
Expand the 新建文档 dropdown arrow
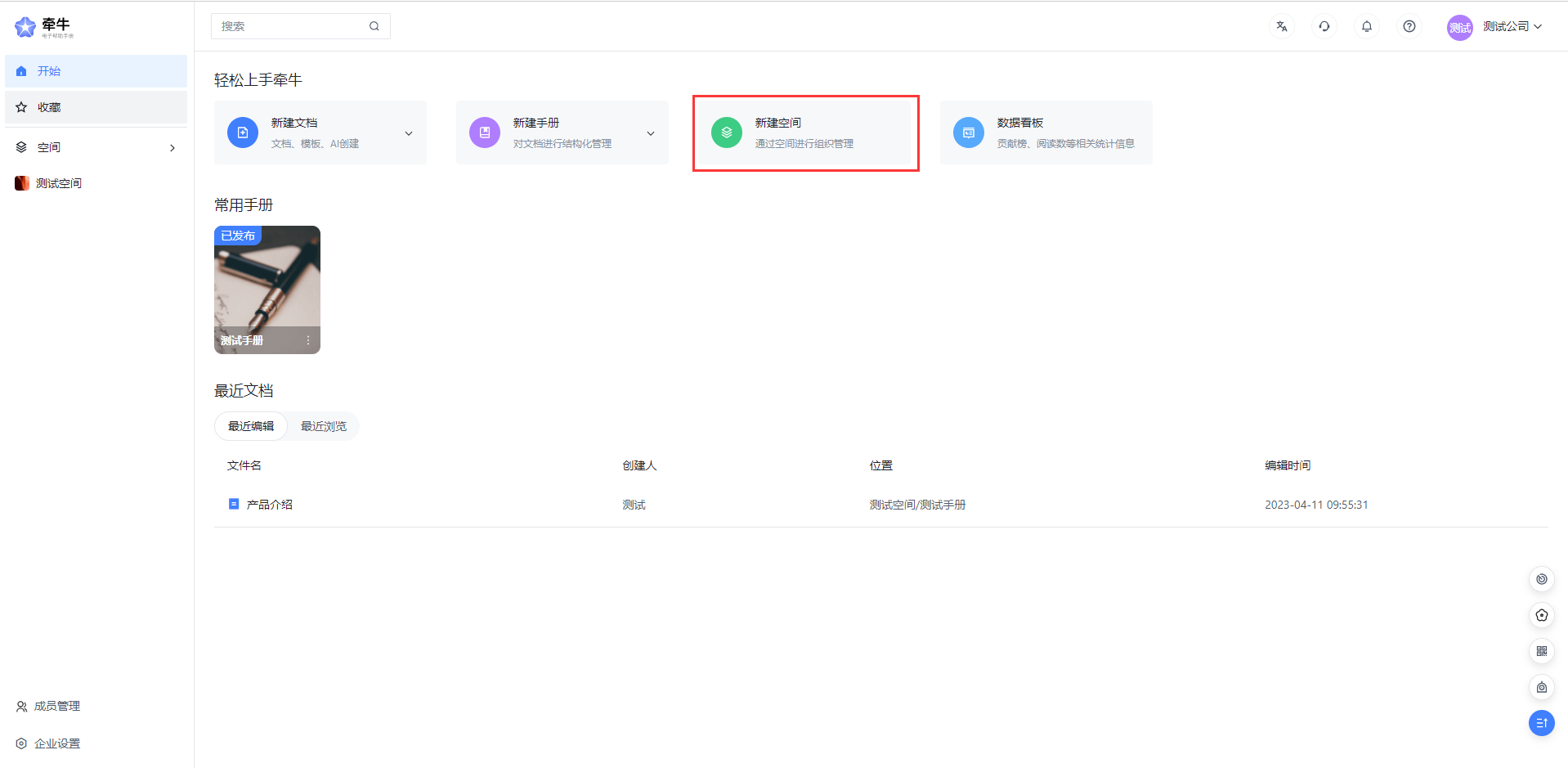pyautogui.click(x=409, y=133)
